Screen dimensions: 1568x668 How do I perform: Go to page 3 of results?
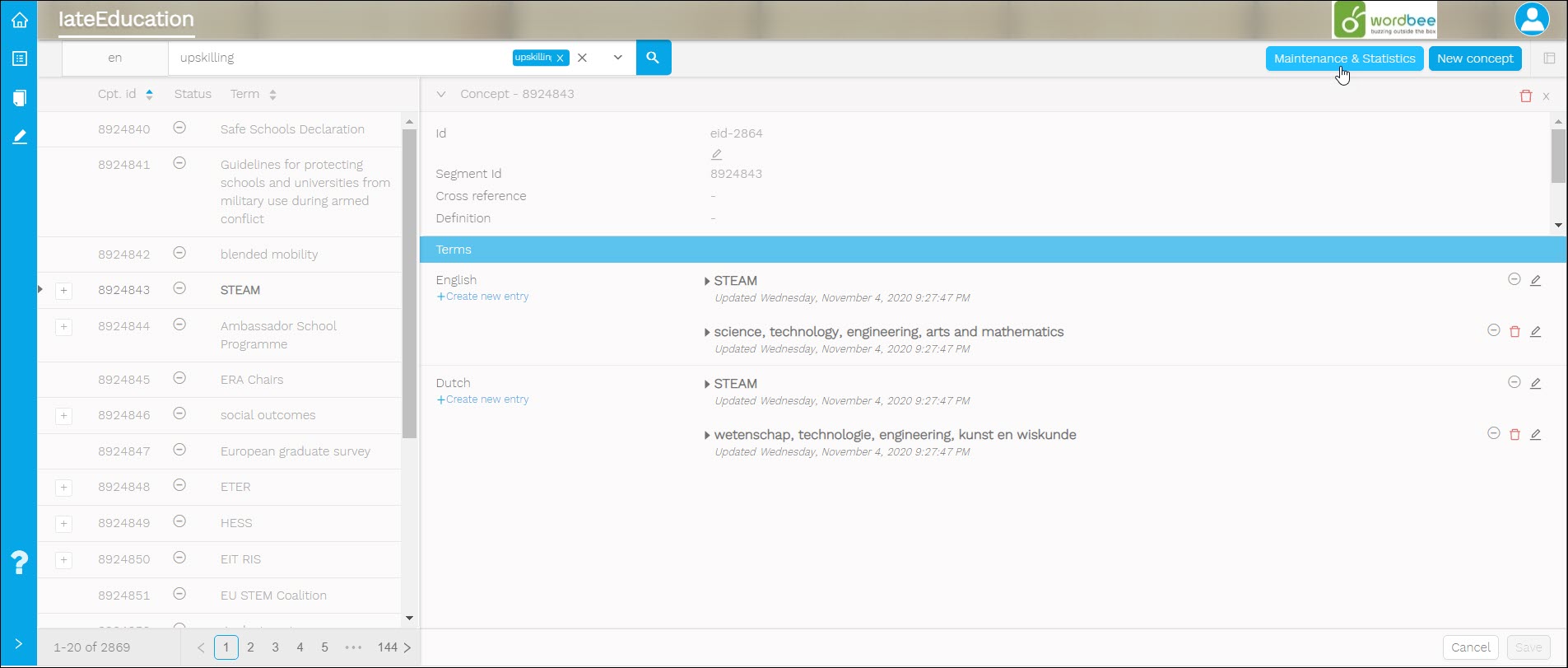click(x=275, y=647)
